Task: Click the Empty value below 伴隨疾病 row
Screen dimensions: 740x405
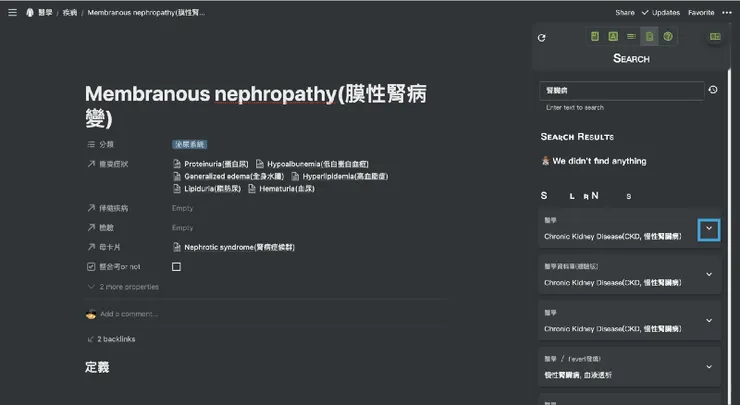Action: pos(182,228)
